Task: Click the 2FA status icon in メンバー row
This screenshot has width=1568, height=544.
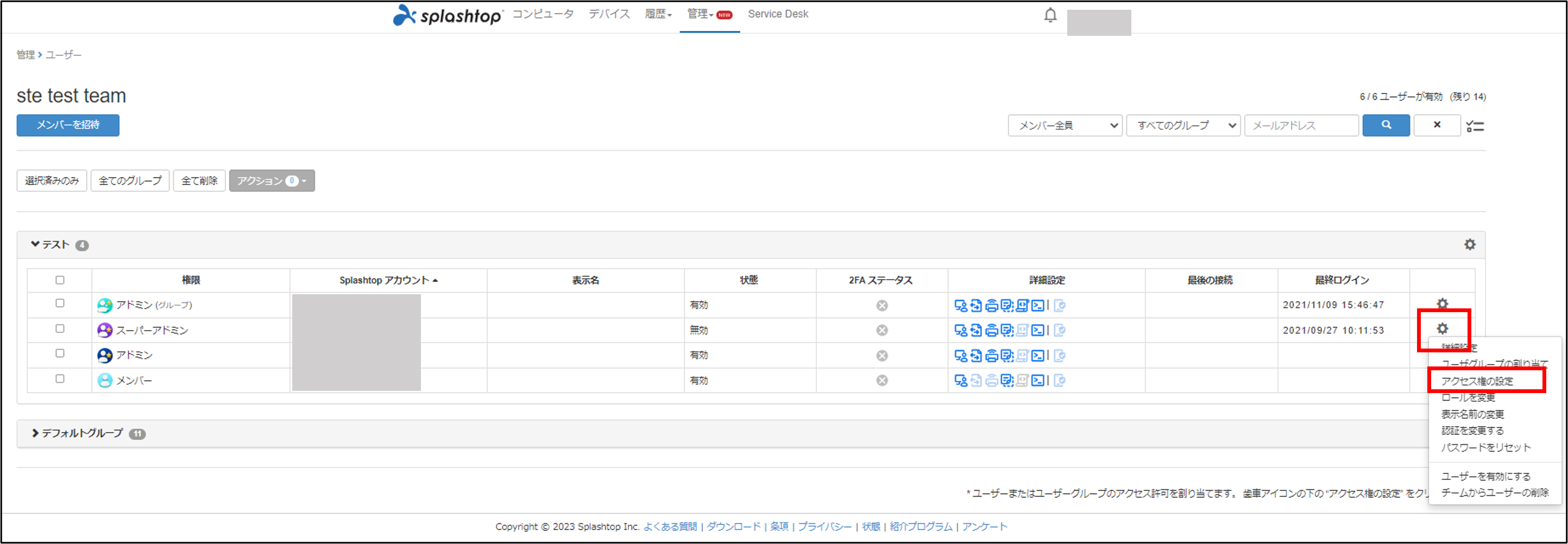Action: click(x=881, y=381)
